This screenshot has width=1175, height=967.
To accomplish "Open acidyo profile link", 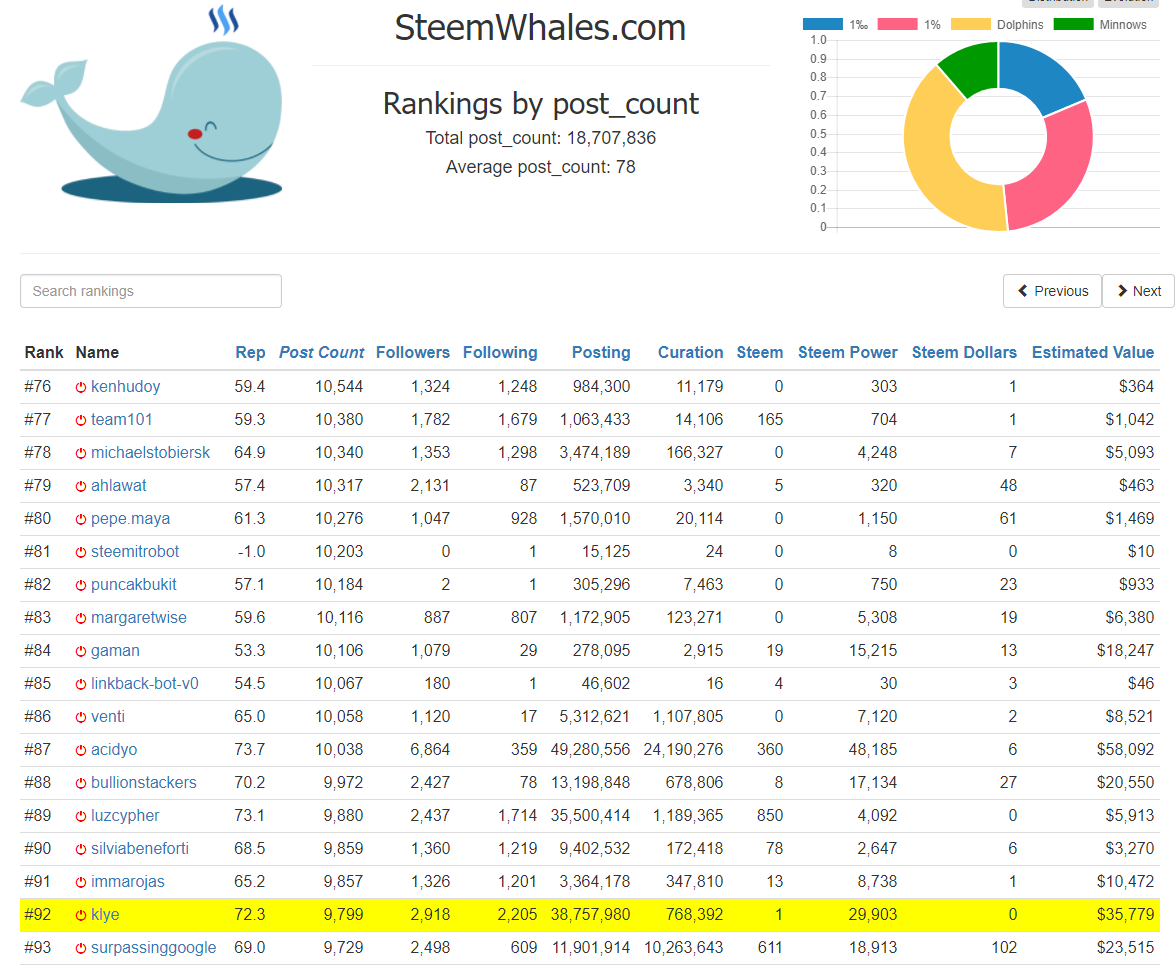I will pyautogui.click(x=114, y=750).
